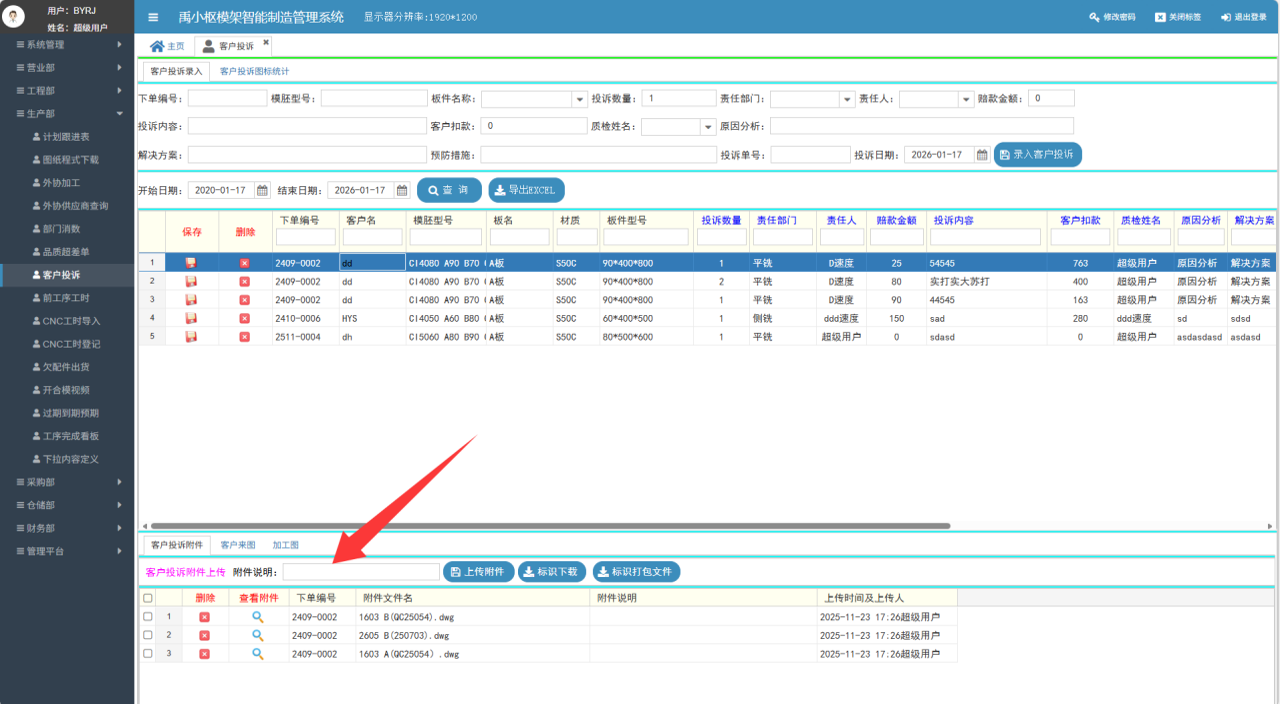Click the 上传附件 button
This screenshot has height=704, width=1280.
pos(478,571)
